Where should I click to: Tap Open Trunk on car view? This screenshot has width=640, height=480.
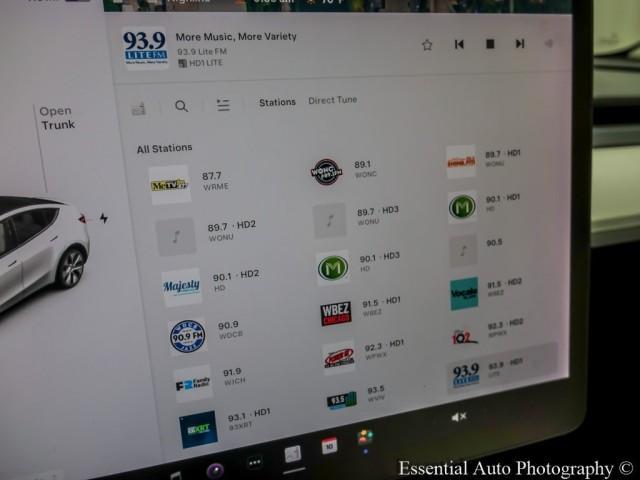[x=57, y=118]
